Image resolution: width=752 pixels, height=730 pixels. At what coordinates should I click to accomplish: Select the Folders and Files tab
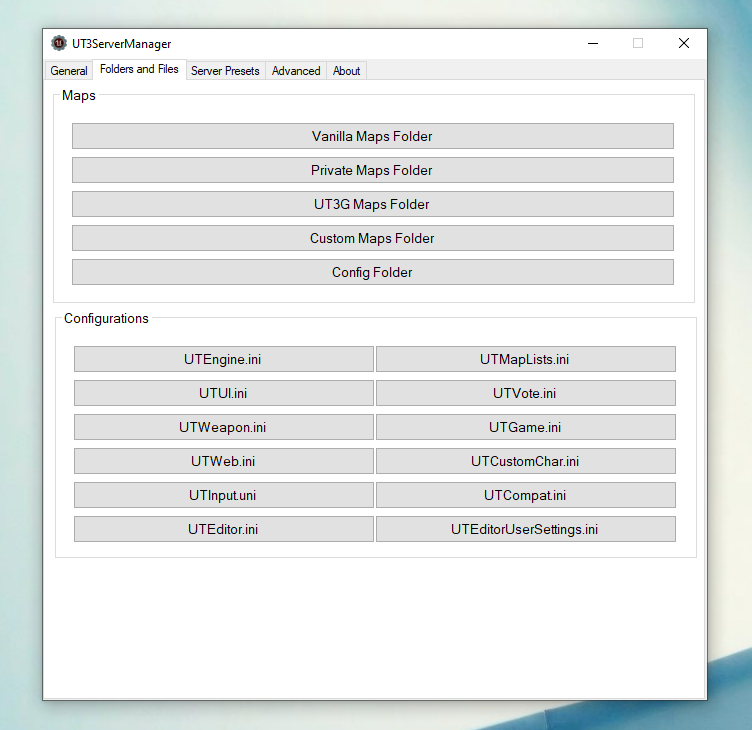point(139,70)
